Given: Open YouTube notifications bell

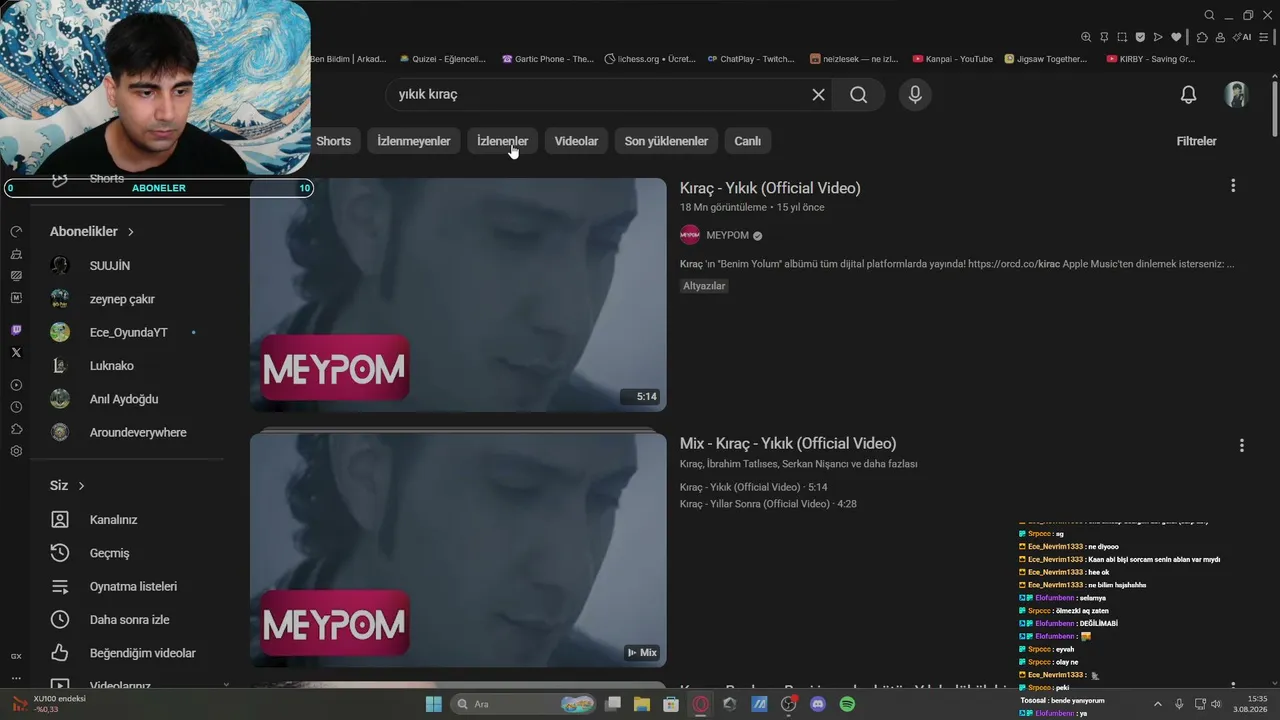Looking at the screenshot, I should (x=1188, y=94).
